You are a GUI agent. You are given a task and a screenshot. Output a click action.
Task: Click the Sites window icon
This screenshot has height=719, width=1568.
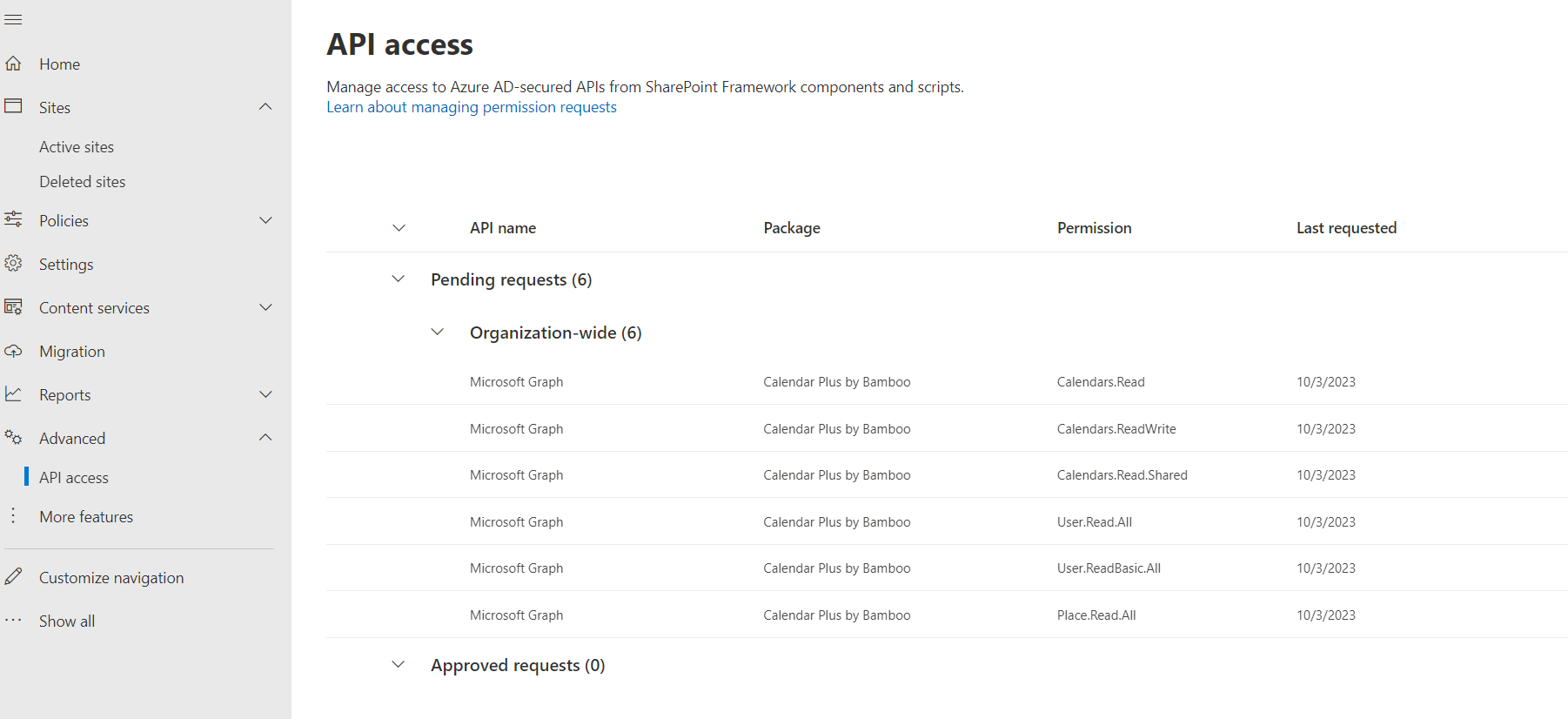(13, 106)
